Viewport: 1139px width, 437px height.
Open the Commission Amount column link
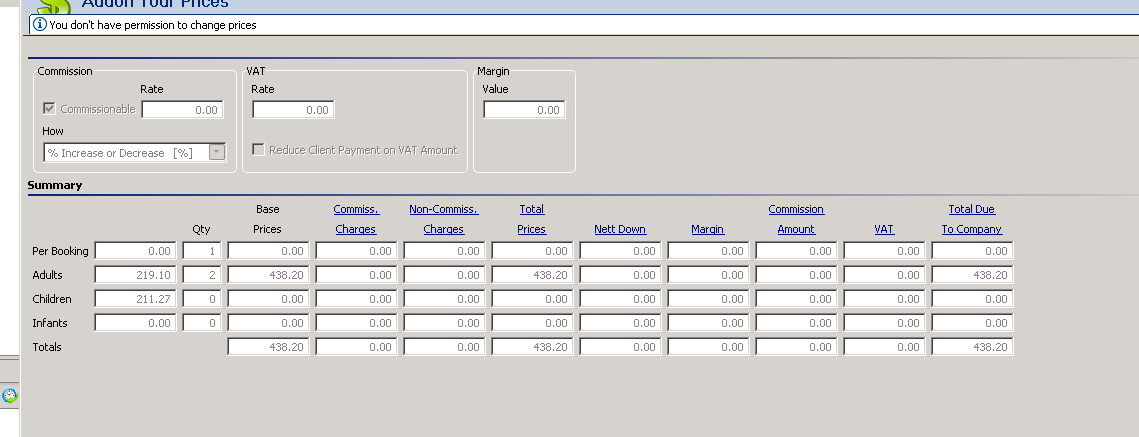(x=796, y=219)
